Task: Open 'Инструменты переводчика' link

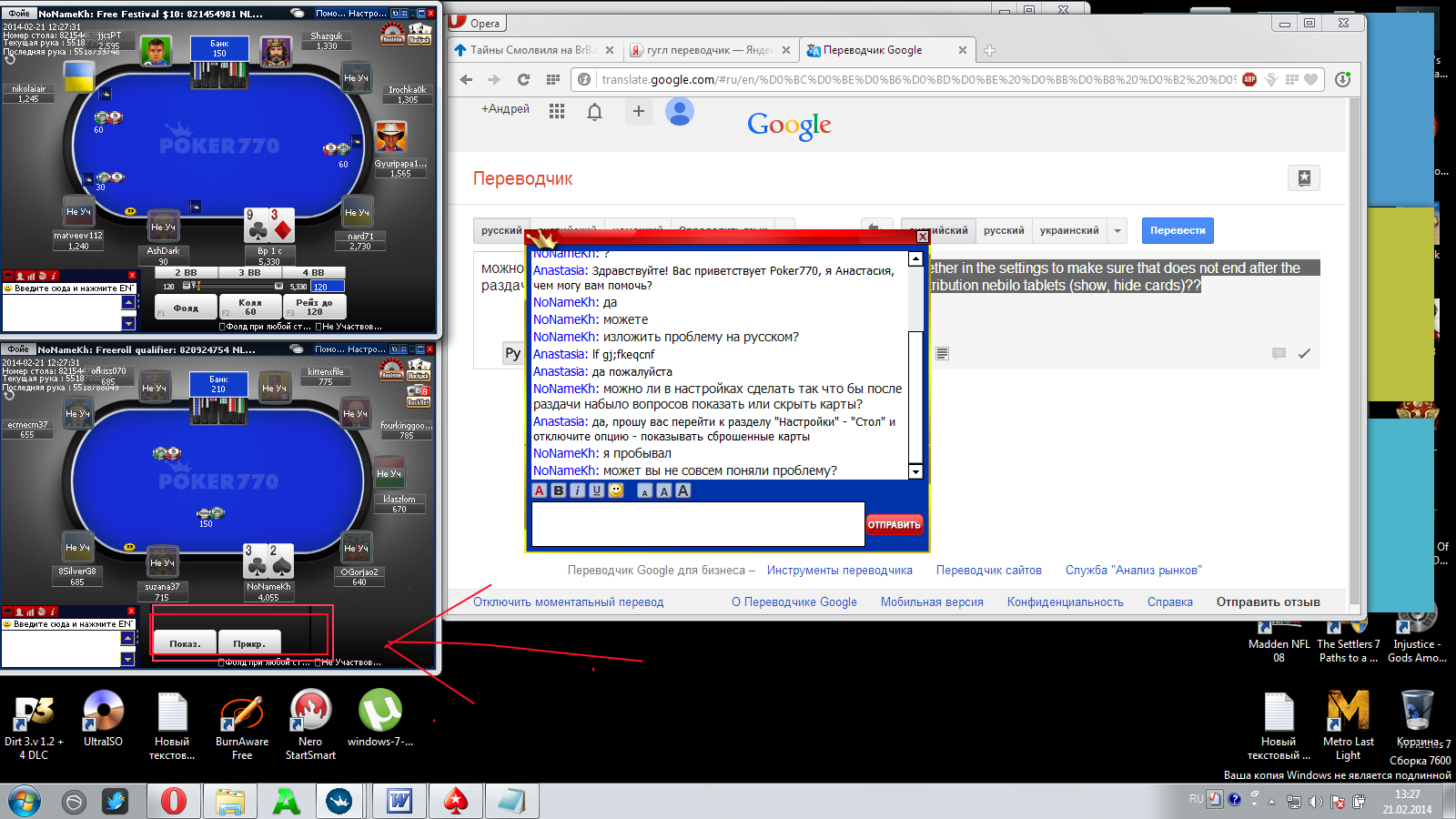Action: (839, 571)
